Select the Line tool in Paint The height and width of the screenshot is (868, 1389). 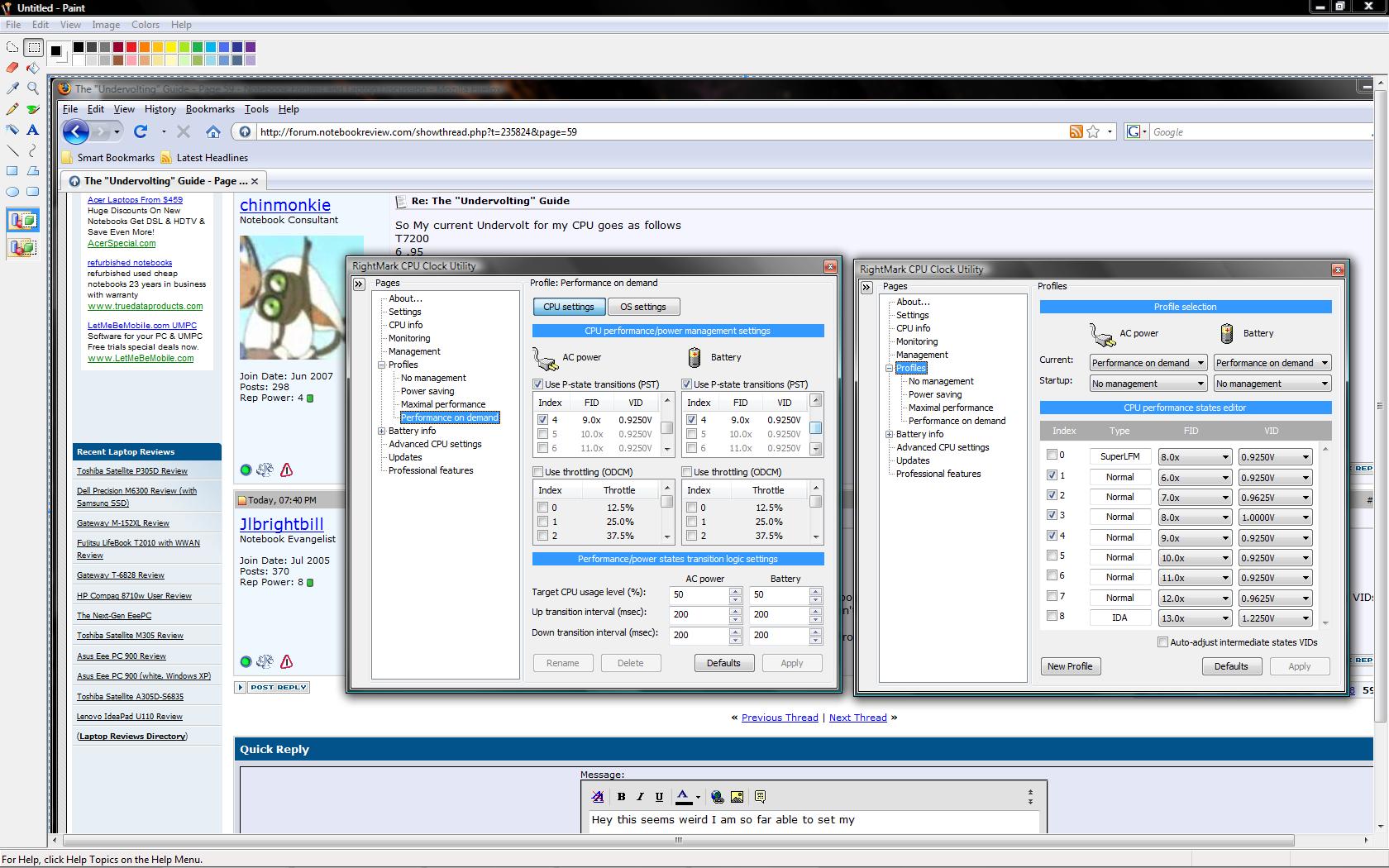coord(12,150)
